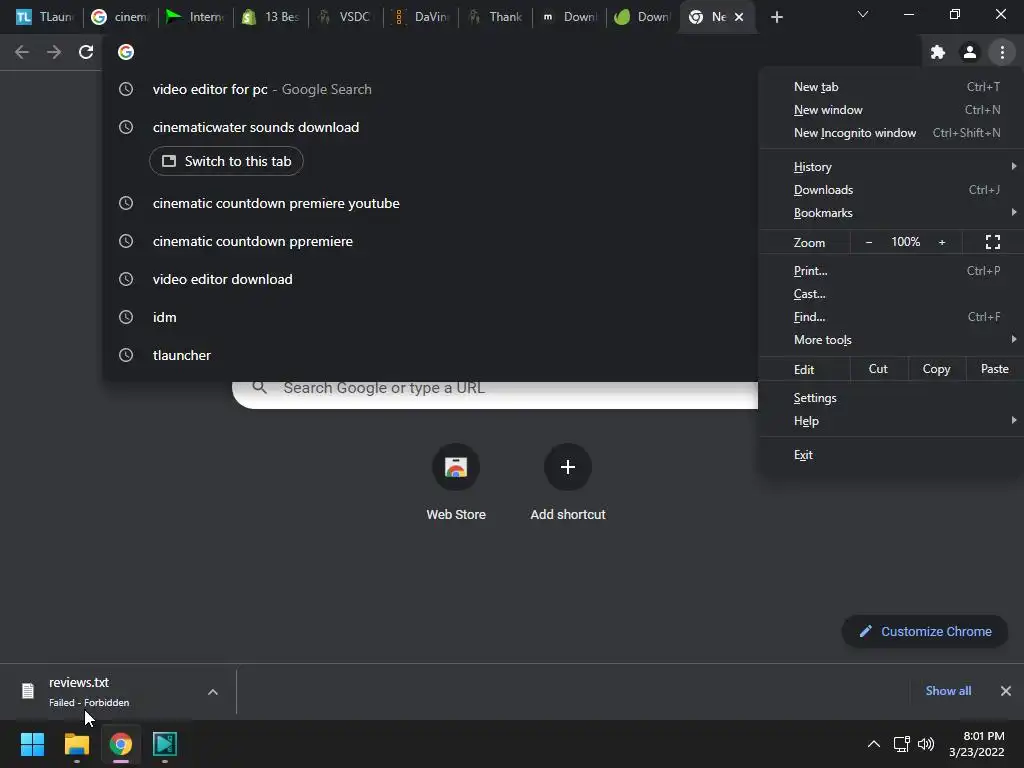
Task: Switch to the Internet Download Manager tab
Action: pos(195,17)
